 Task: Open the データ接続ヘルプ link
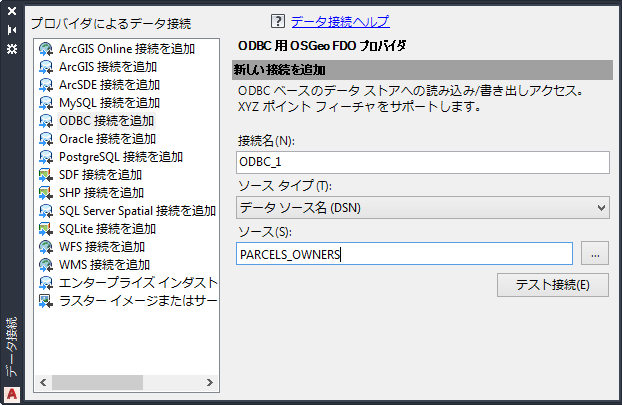340,21
